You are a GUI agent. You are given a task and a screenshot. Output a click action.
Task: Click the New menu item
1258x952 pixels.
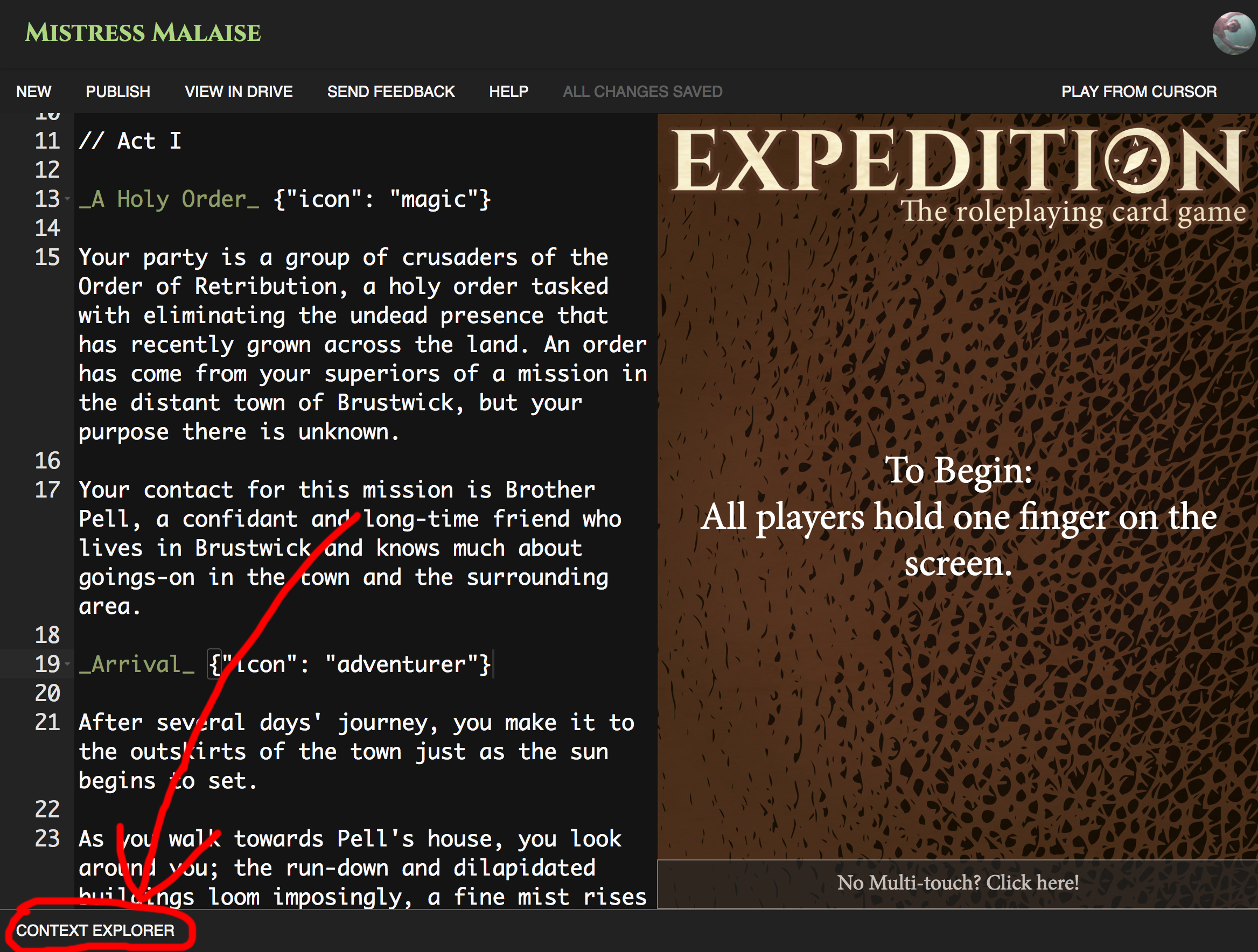(x=33, y=92)
